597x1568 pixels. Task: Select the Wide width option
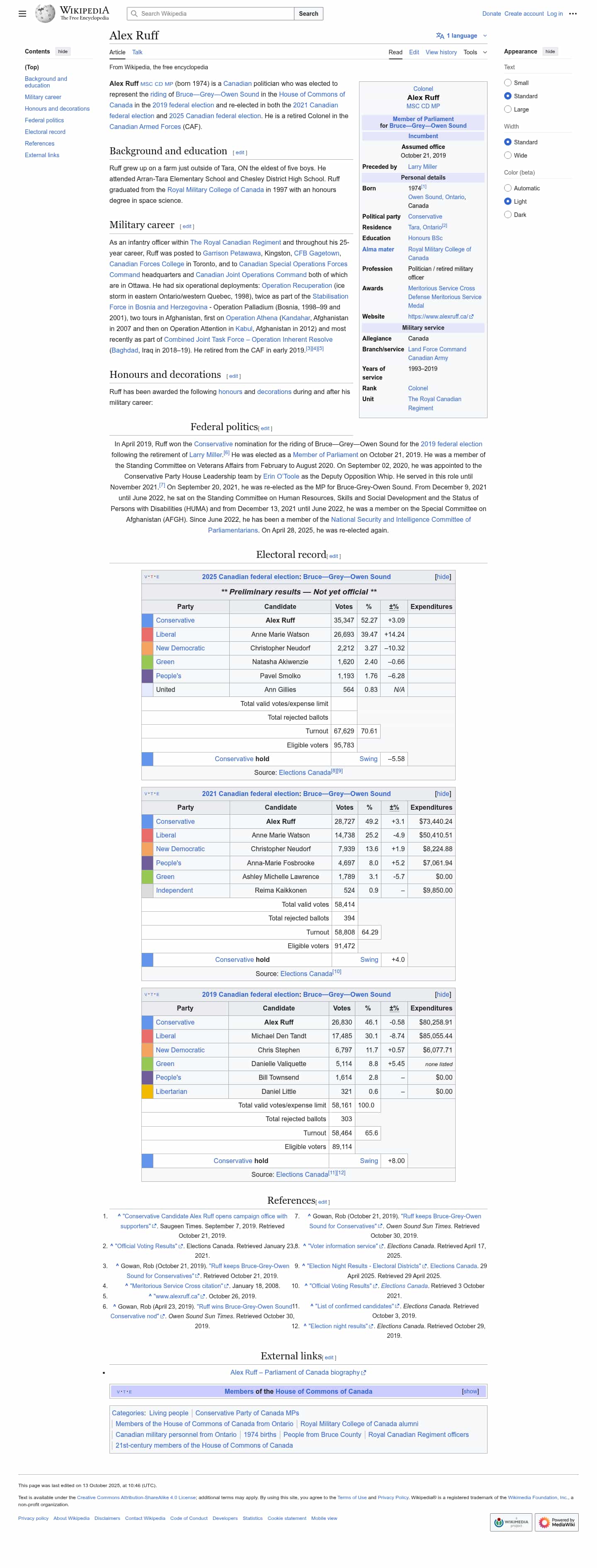(507, 155)
